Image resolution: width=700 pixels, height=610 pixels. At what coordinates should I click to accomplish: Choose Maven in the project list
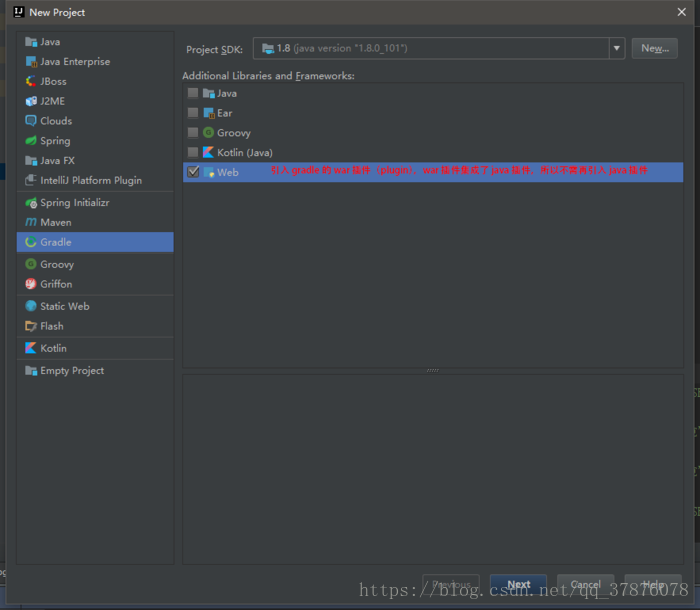[95, 222]
